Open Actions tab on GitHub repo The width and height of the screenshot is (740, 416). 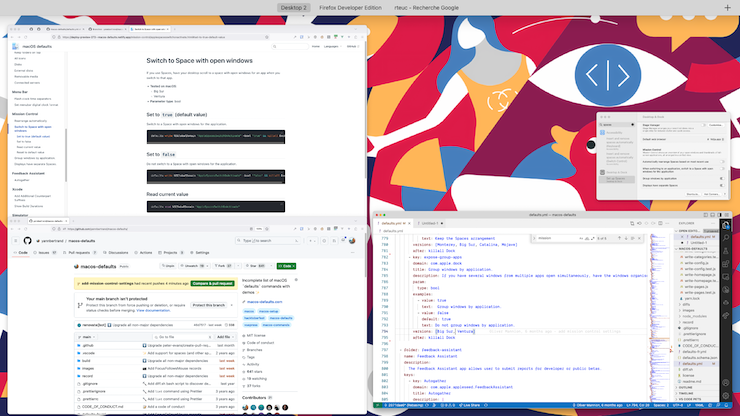point(143,253)
